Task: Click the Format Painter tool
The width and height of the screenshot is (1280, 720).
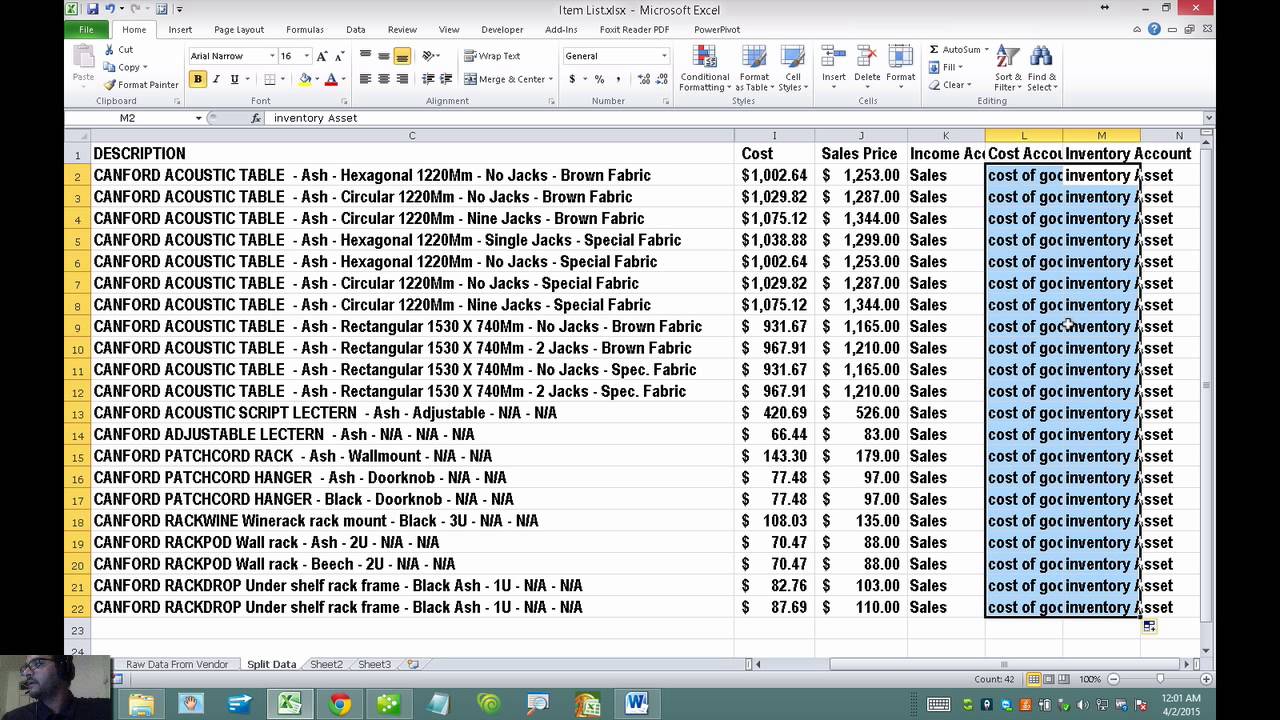Action: (141, 85)
